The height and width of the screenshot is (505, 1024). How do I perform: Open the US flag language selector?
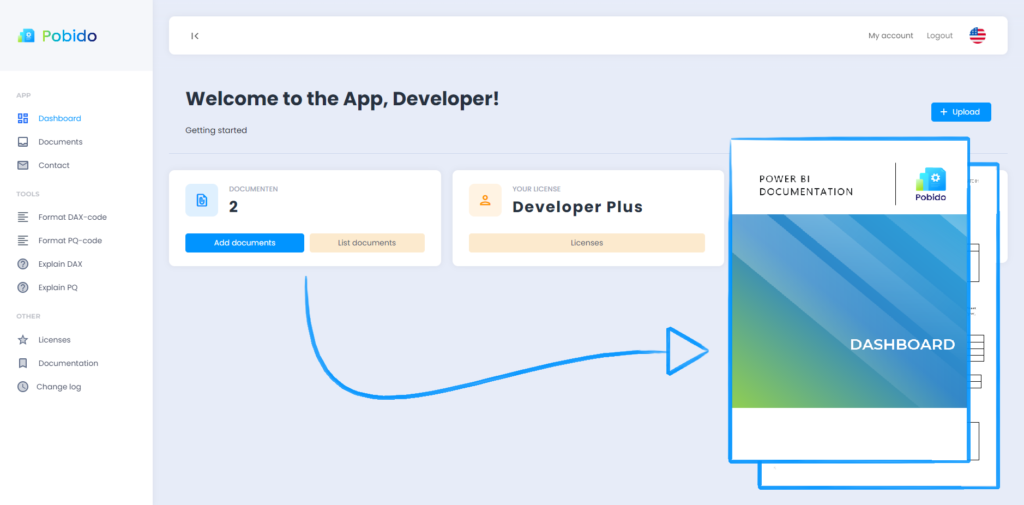[x=977, y=35]
